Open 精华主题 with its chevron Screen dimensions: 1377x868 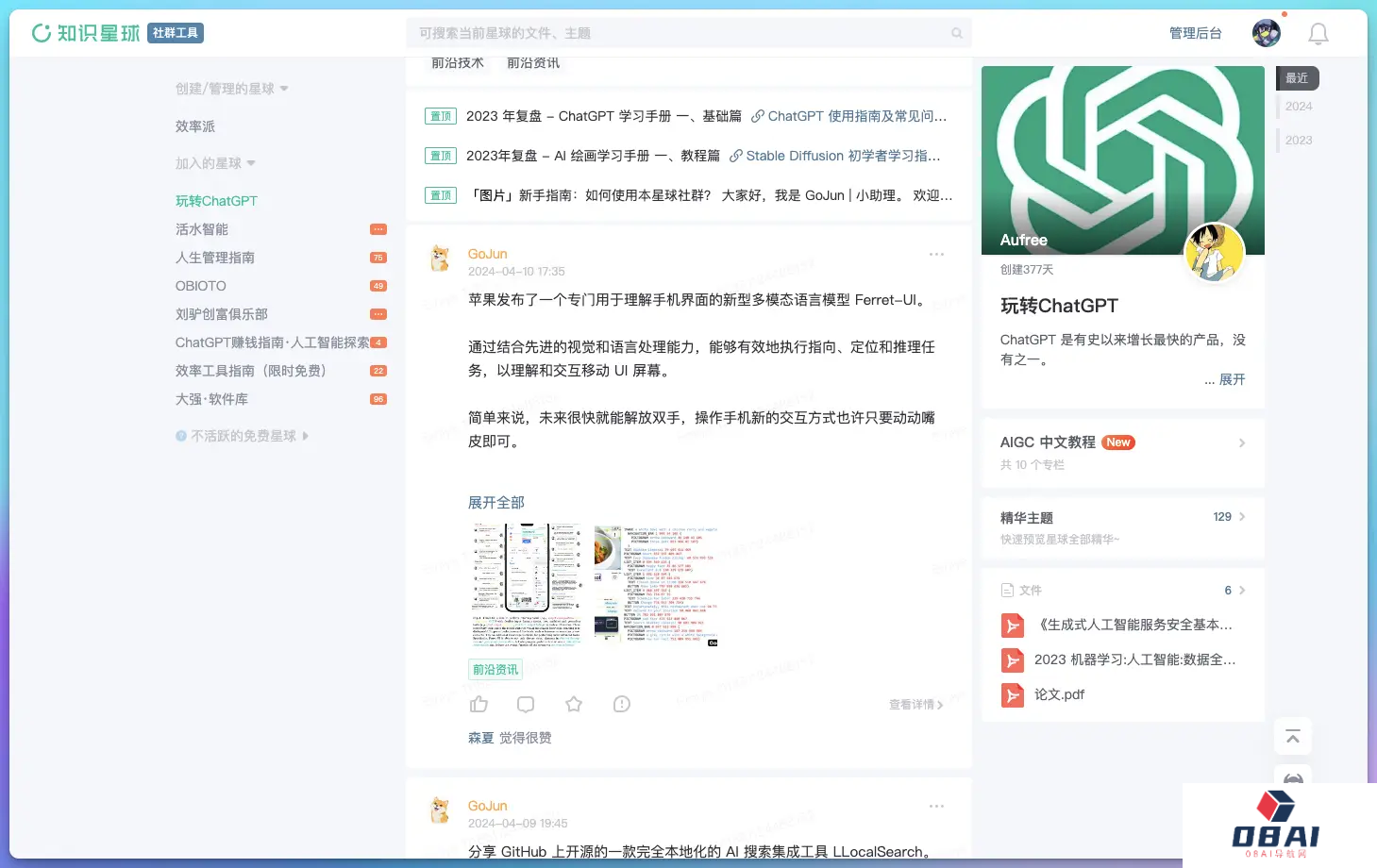pos(1241,517)
